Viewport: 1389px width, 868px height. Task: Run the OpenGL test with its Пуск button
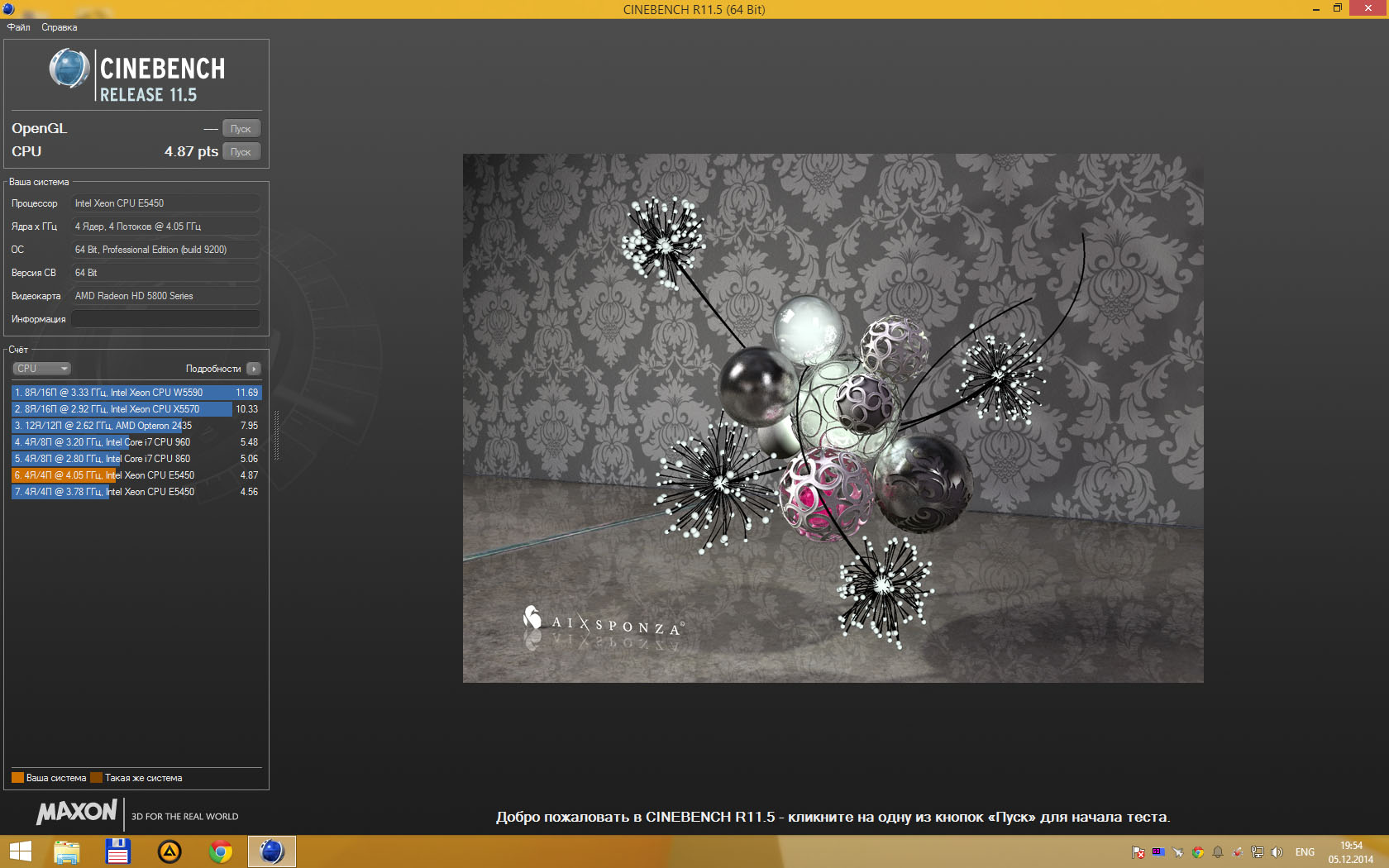[241, 129]
